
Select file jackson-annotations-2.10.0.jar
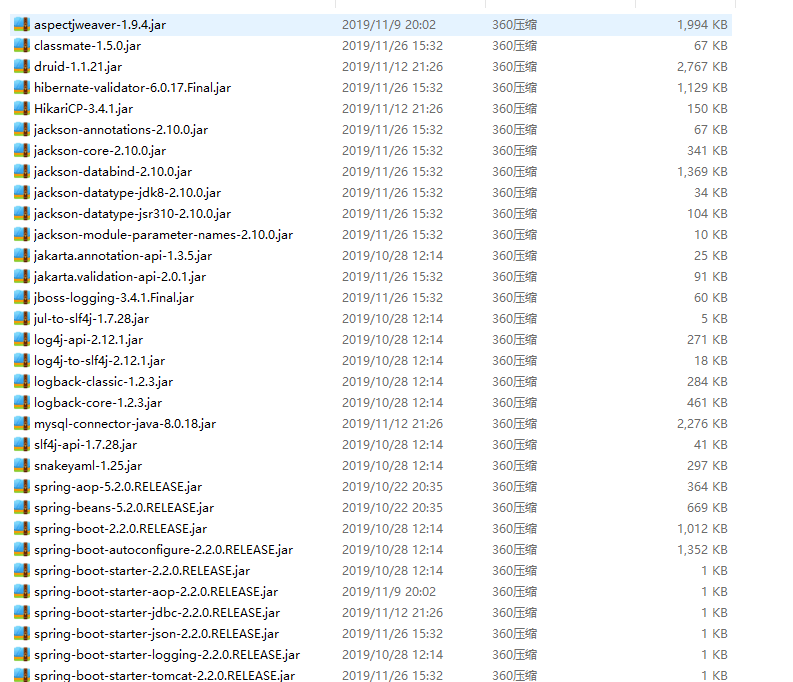pyautogui.click(x=121, y=129)
